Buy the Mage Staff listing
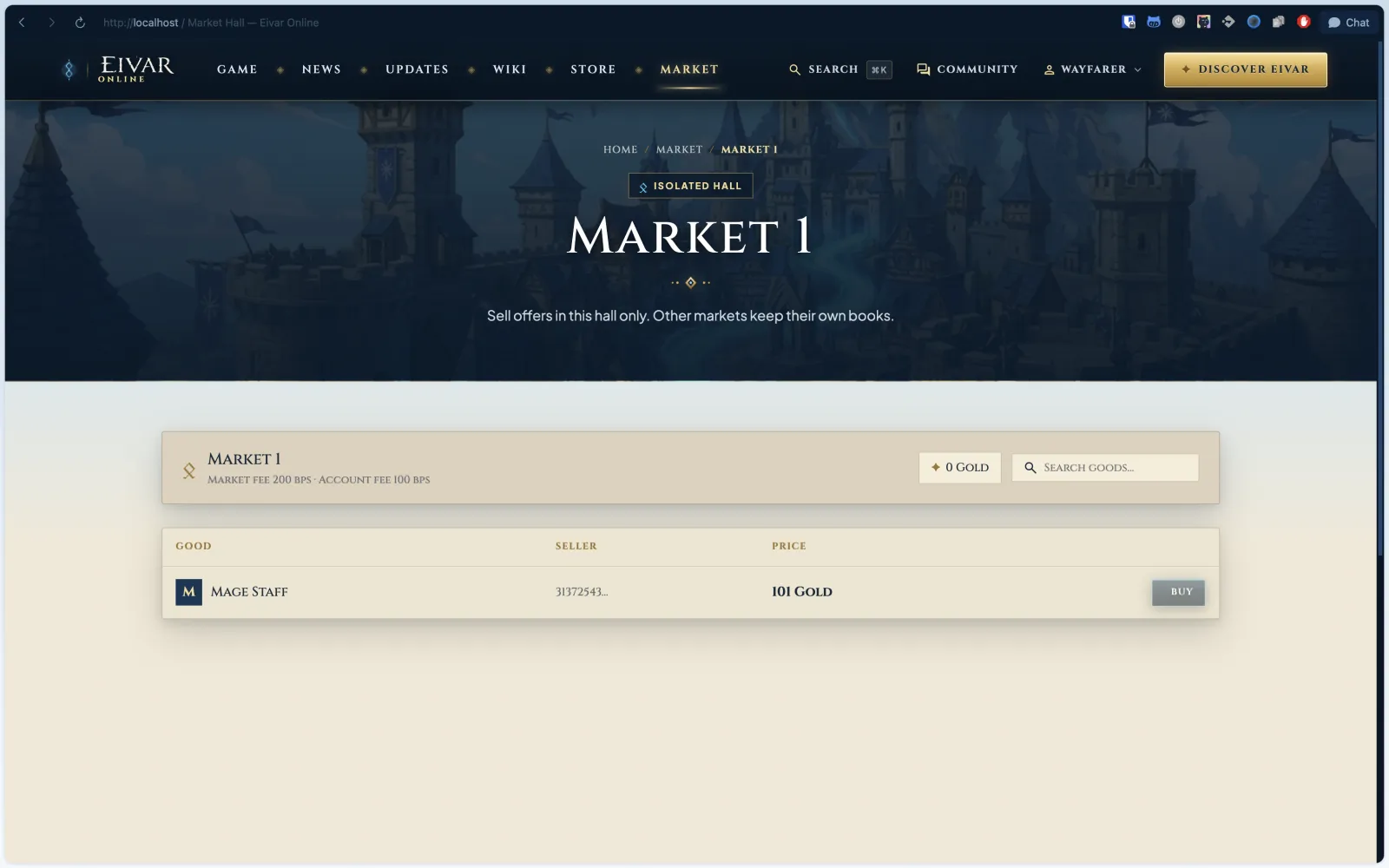 [1178, 592]
